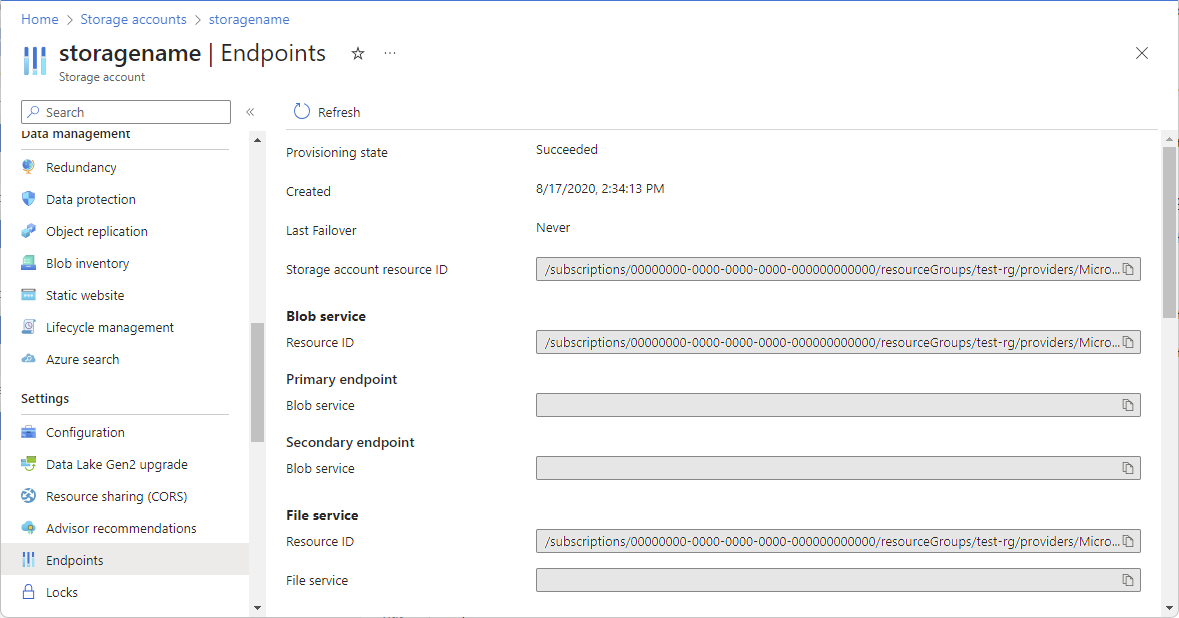Open the Configuration settings page
Image resolution: width=1179 pixels, height=618 pixels.
pos(85,432)
